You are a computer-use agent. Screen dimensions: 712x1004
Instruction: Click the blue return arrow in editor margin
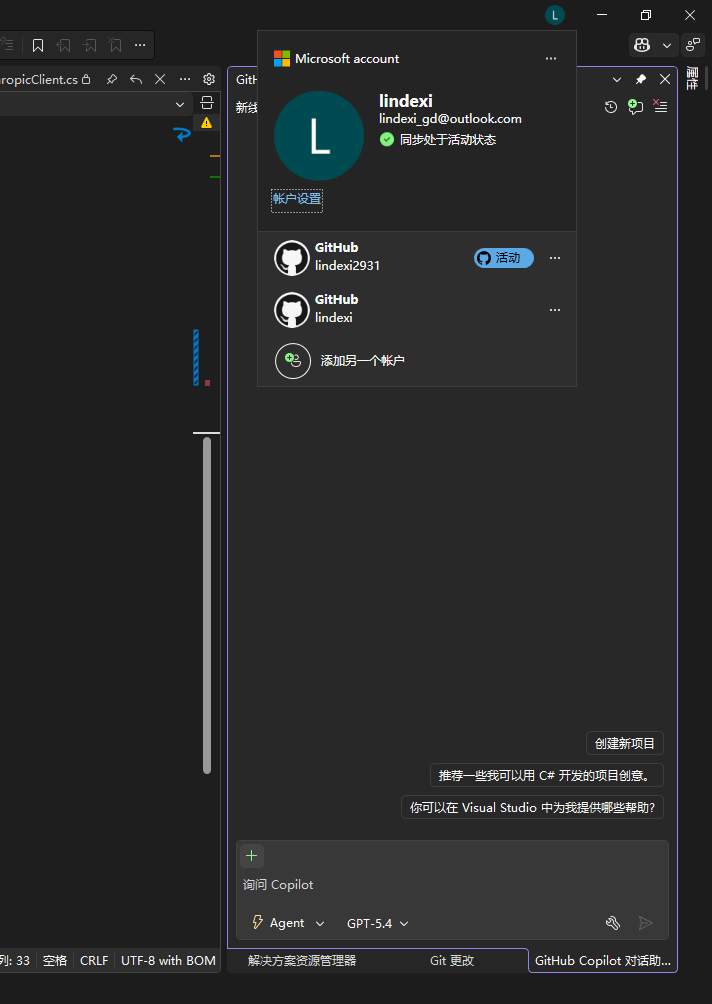click(x=182, y=134)
